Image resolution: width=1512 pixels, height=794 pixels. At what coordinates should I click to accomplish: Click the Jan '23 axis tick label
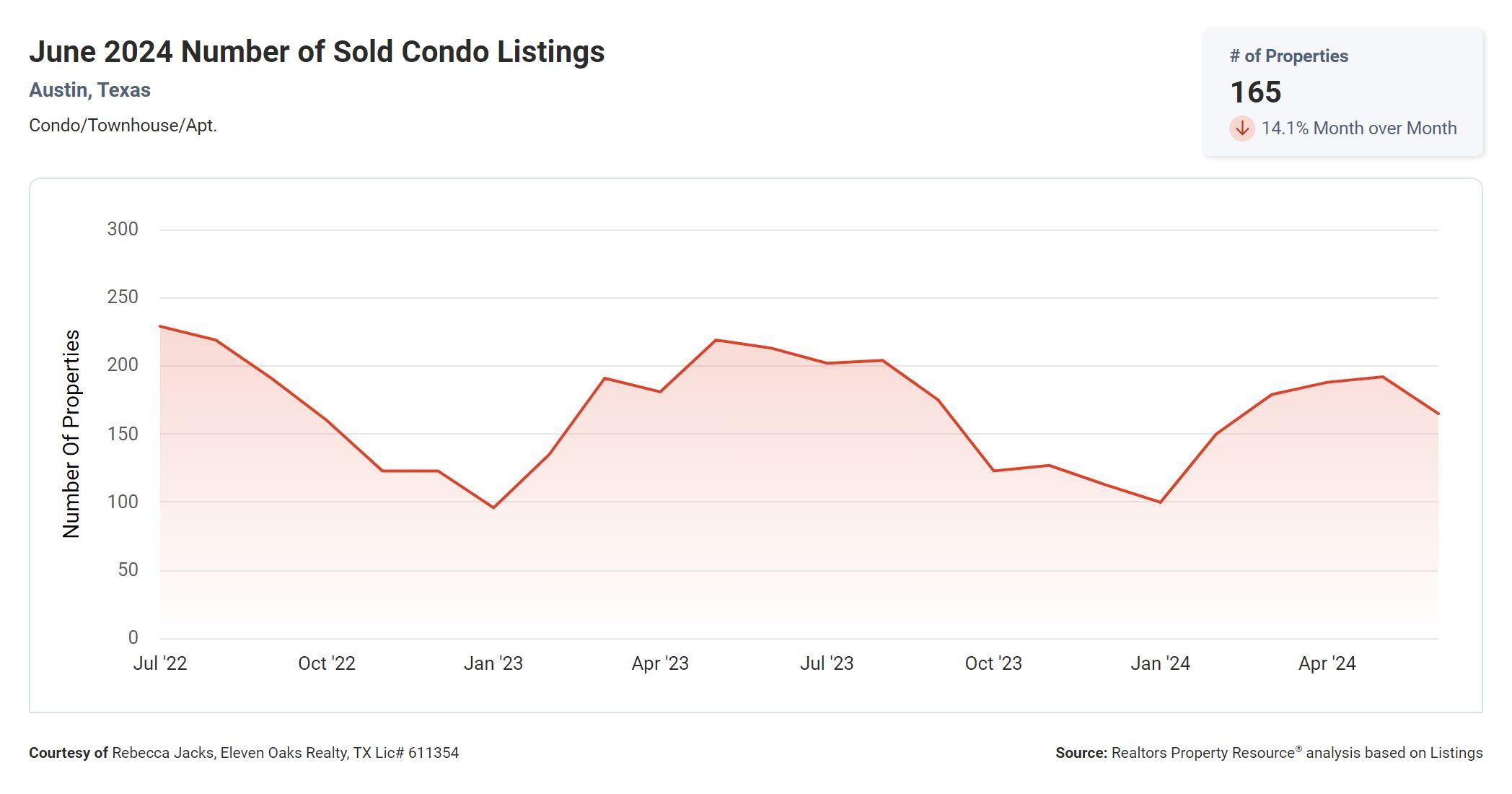(493, 663)
